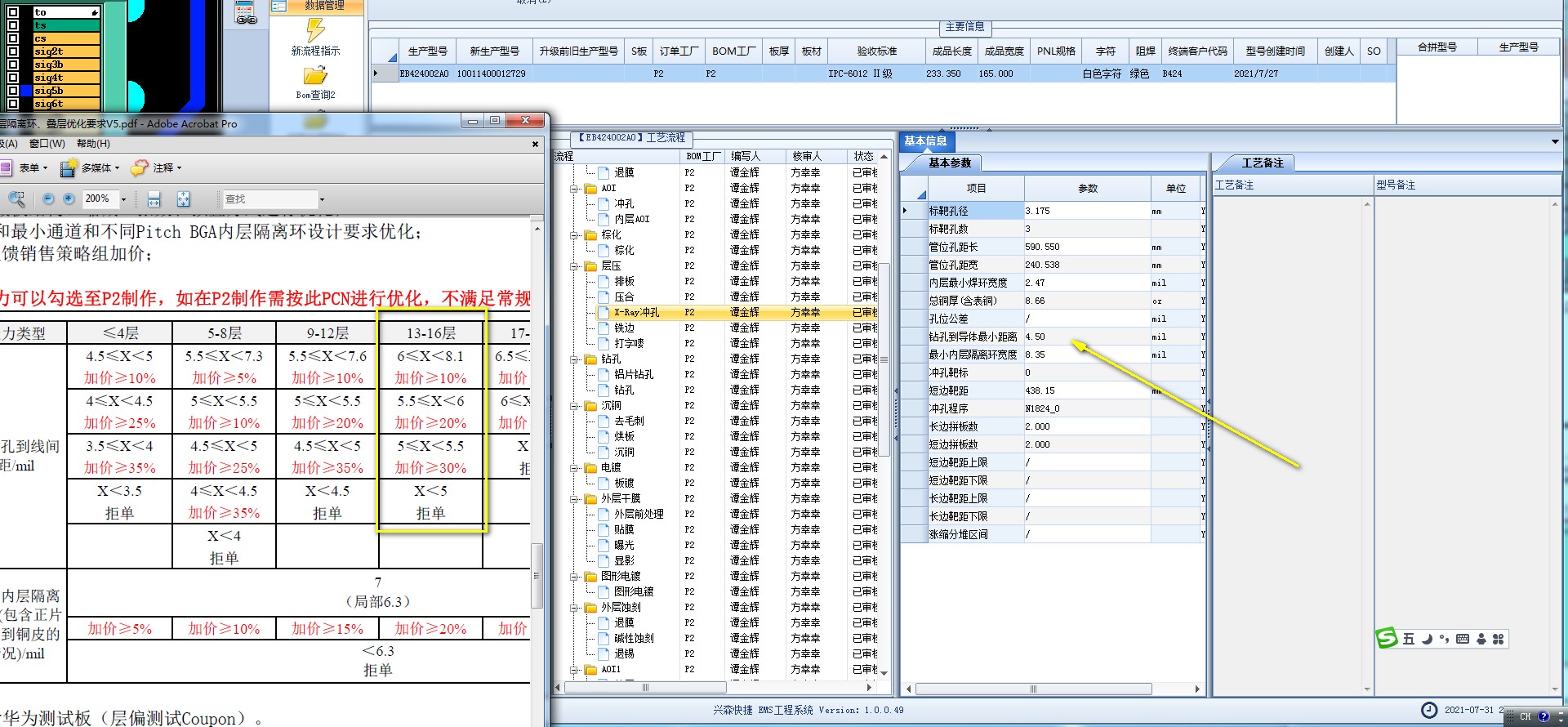The height and width of the screenshot is (727, 1568).
Task: Click the 五 input mode icon
Action: pyautogui.click(x=1409, y=639)
